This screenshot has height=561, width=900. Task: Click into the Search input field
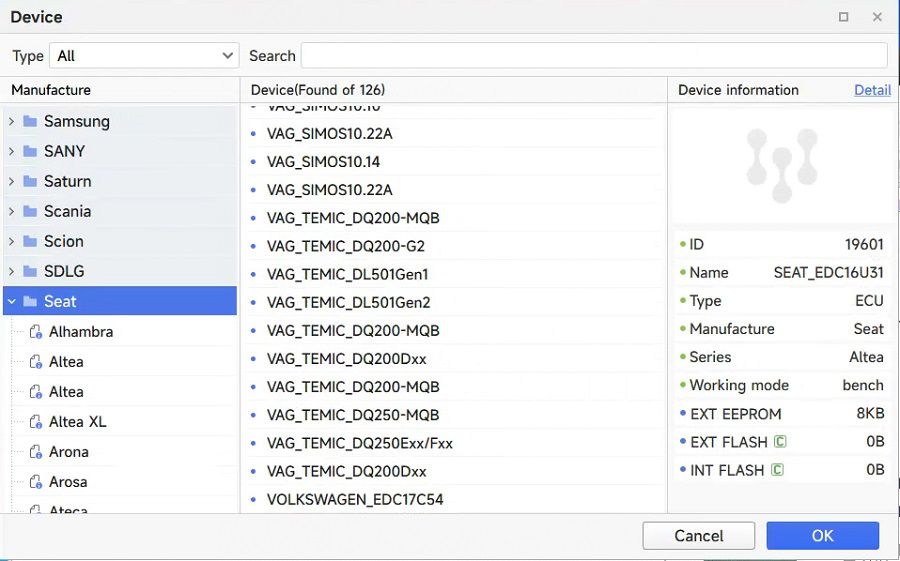(594, 56)
